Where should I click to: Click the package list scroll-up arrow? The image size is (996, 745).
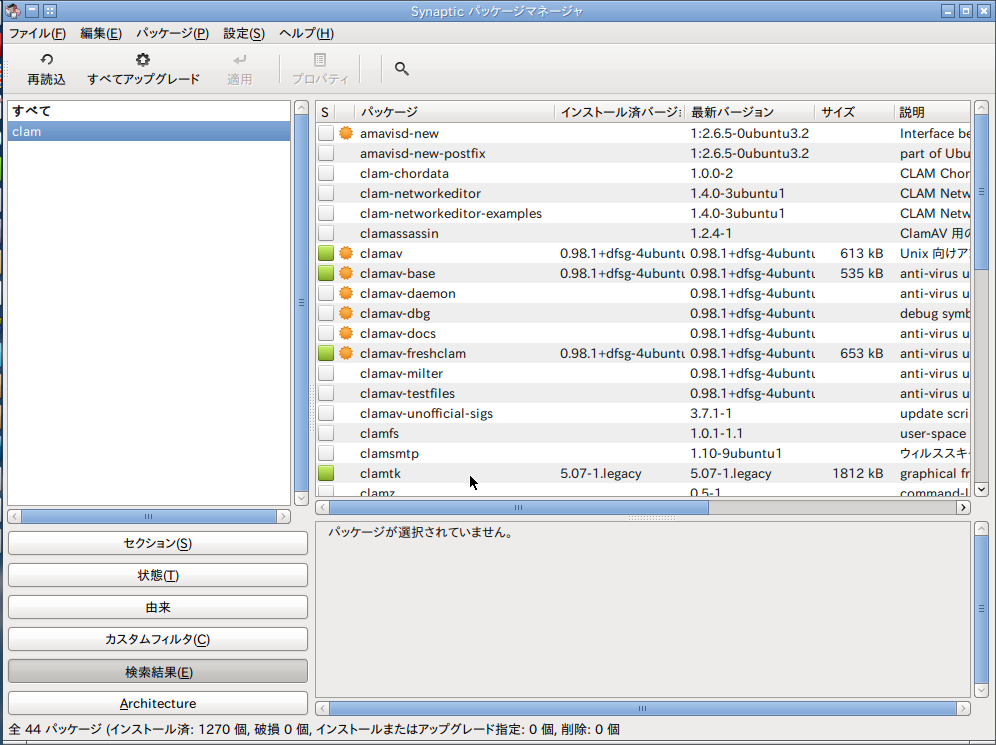[x=981, y=107]
